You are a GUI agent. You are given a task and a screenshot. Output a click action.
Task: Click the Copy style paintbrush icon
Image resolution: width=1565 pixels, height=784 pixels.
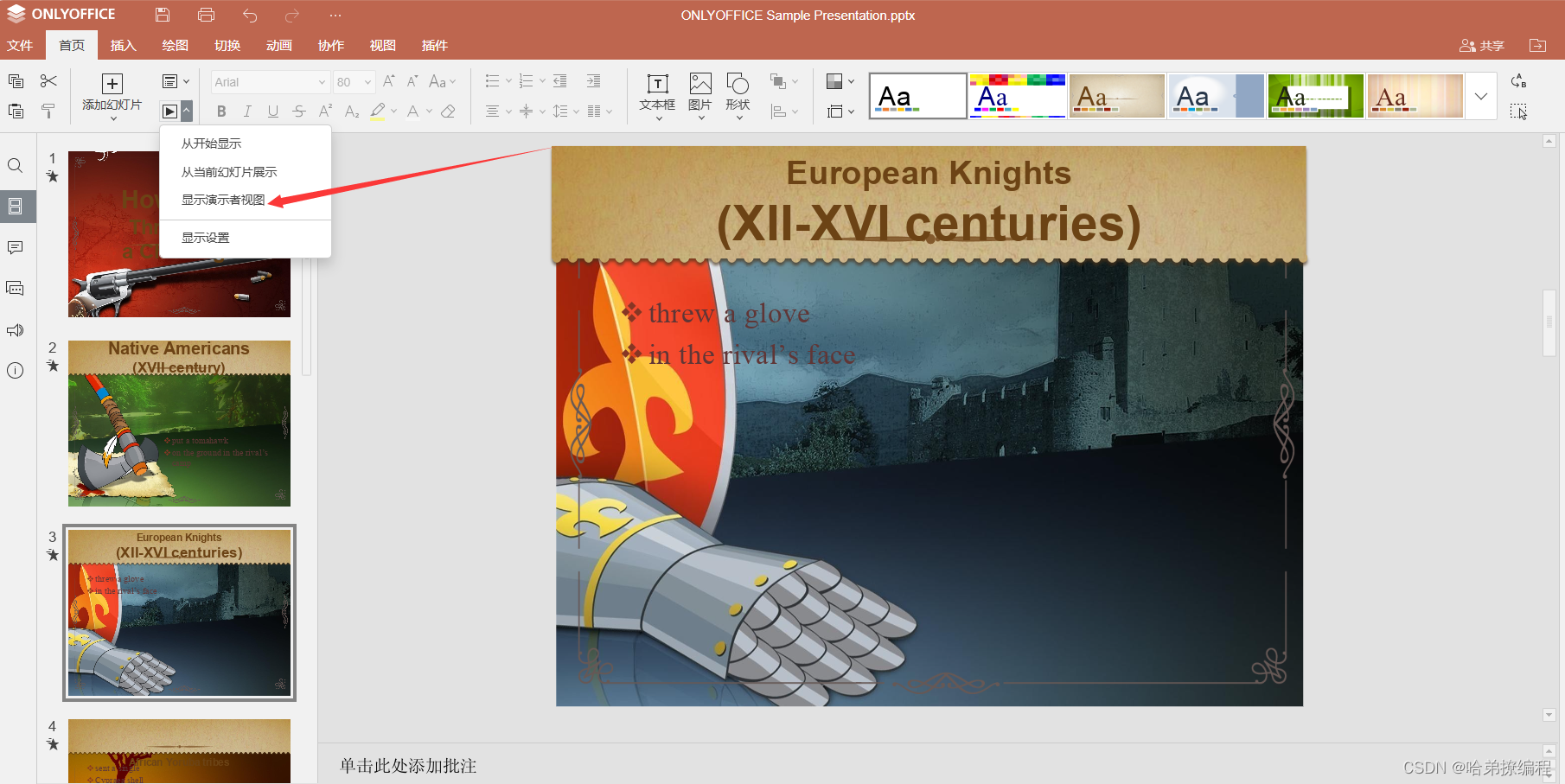[48, 111]
